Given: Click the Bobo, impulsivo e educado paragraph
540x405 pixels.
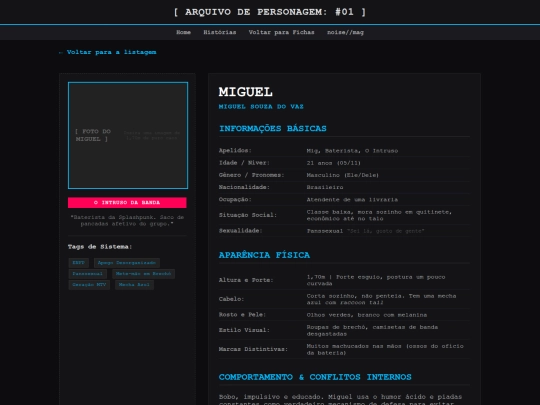Looking at the screenshot, I should tap(340, 400).
